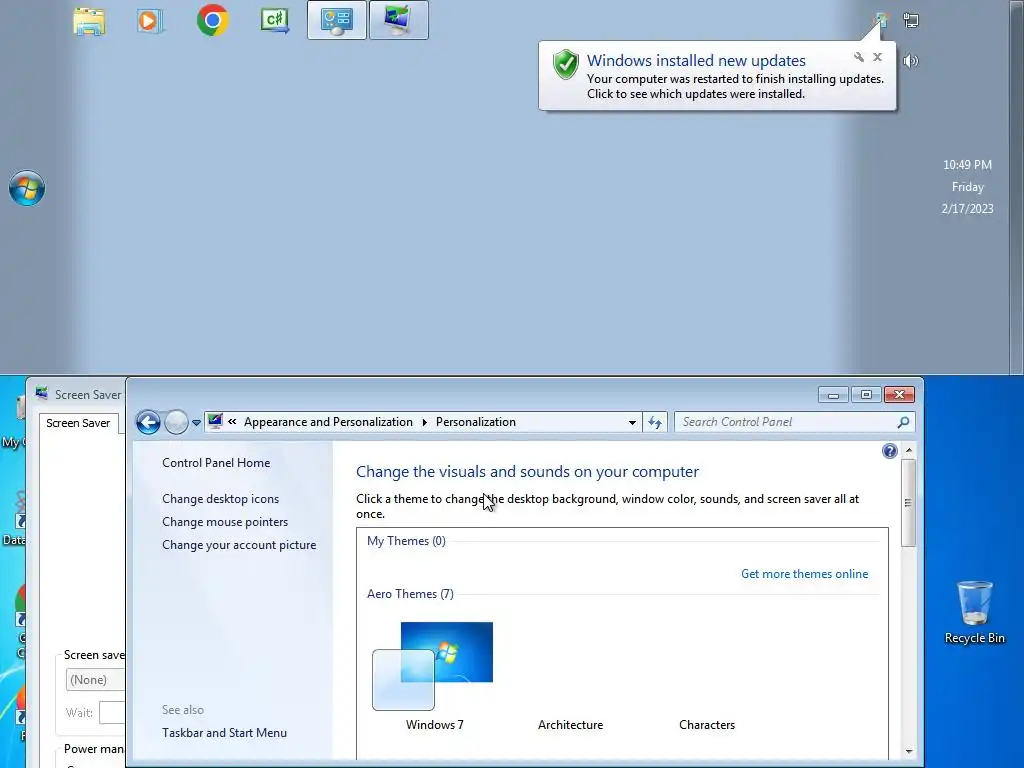Open Google Chrome from the taskbar
Screen dimensions: 1024x768
[213, 20]
